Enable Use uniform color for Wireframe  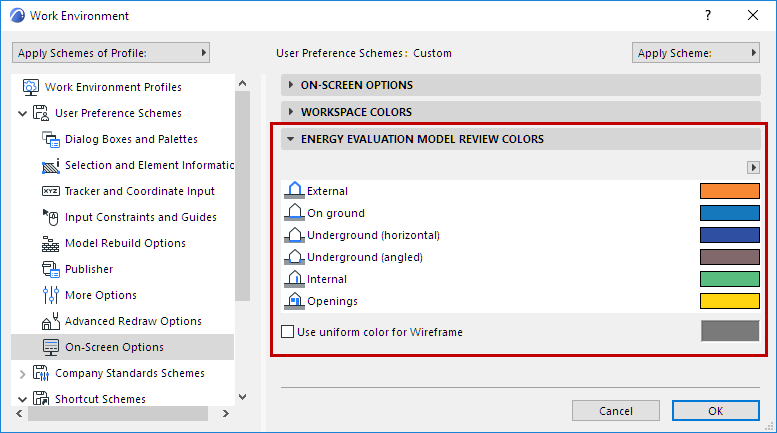[288, 331]
